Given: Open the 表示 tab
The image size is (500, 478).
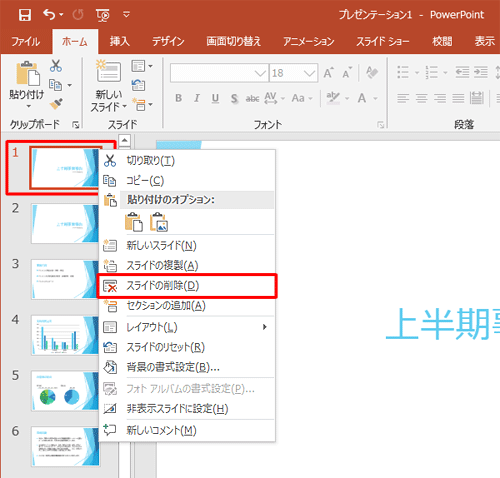Looking at the screenshot, I should pyautogui.click(x=485, y=41).
